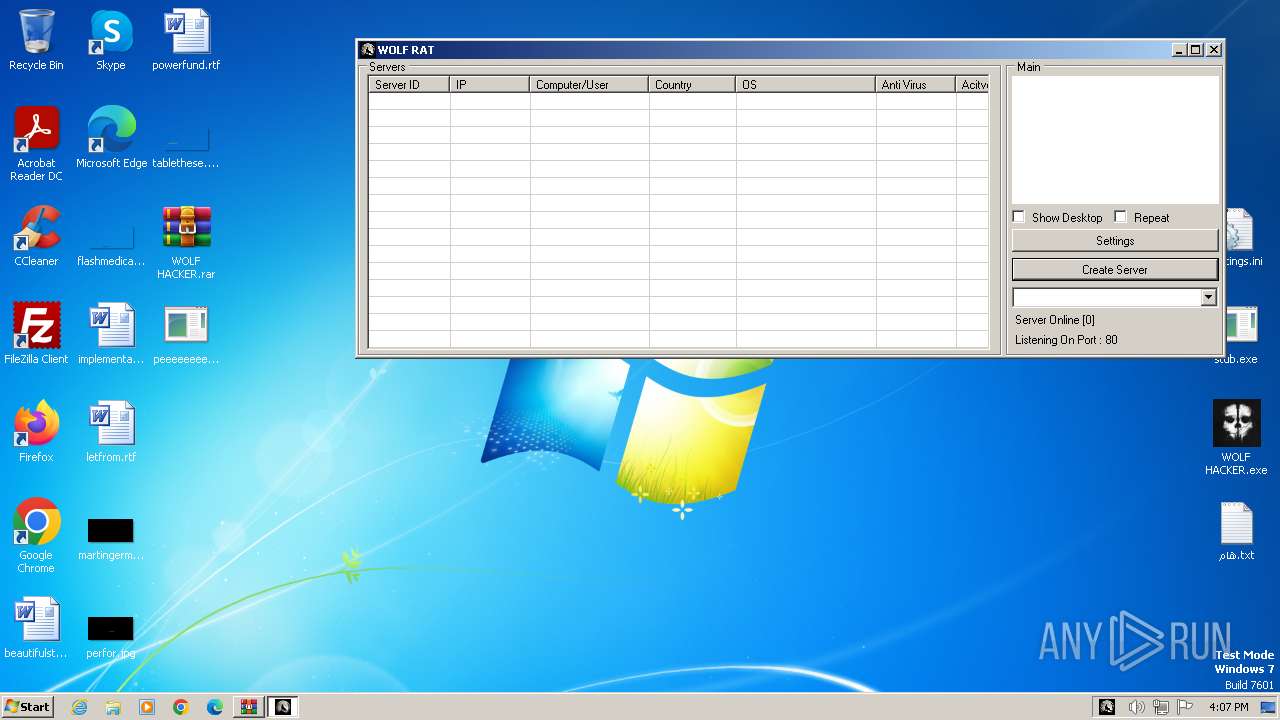This screenshot has height=720, width=1280.
Task: Open Action Center flag tray icon
Action: click(x=1185, y=707)
